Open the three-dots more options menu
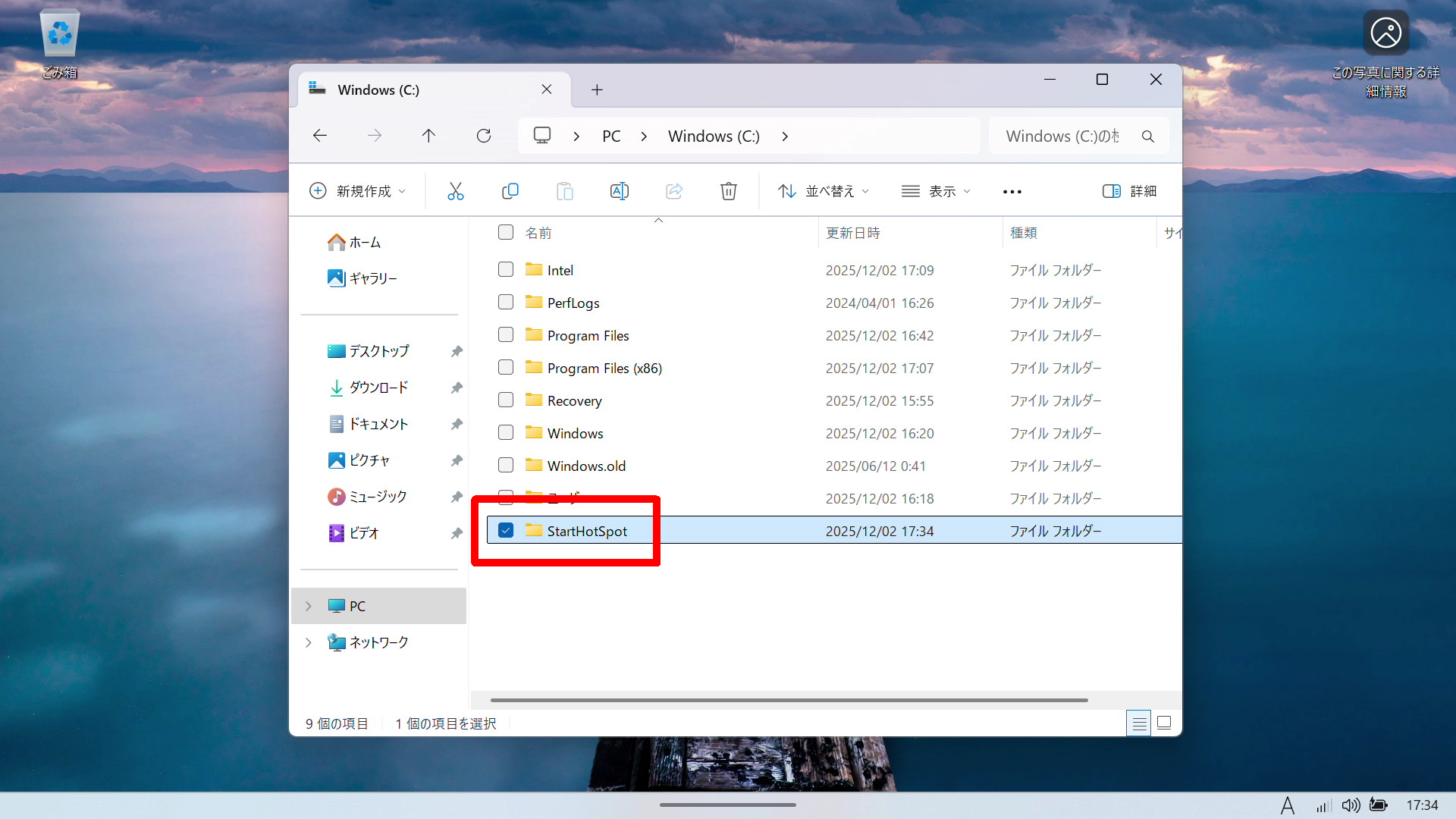The height and width of the screenshot is (819, 1456). click(x=1012, y=192)
